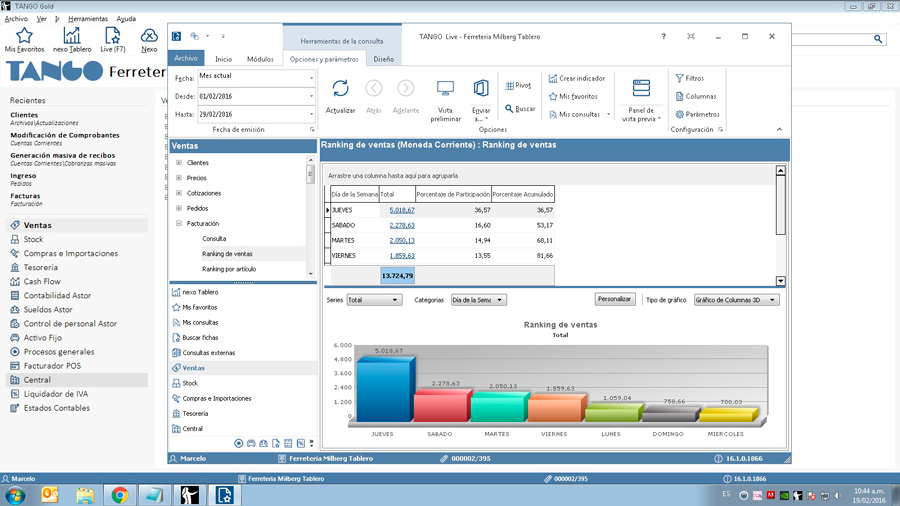The width and height of the screenshot is (900, 506).
Task: Expand the Clientes tree node
Action: 179,162
